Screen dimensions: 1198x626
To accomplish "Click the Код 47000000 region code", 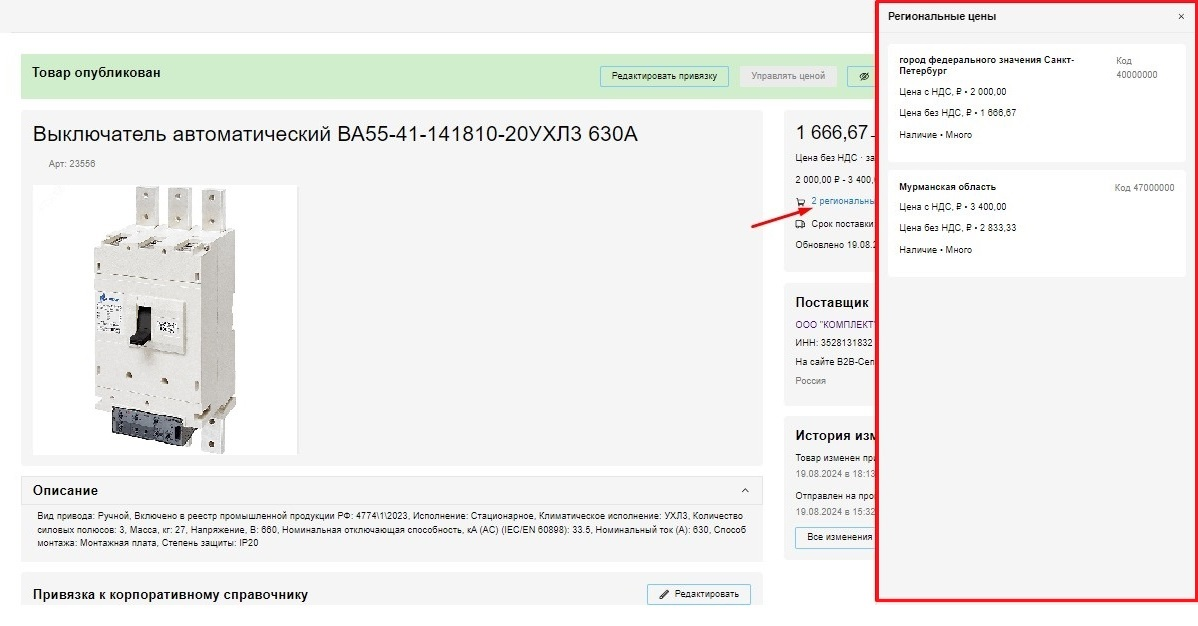I will (1144, 188).
